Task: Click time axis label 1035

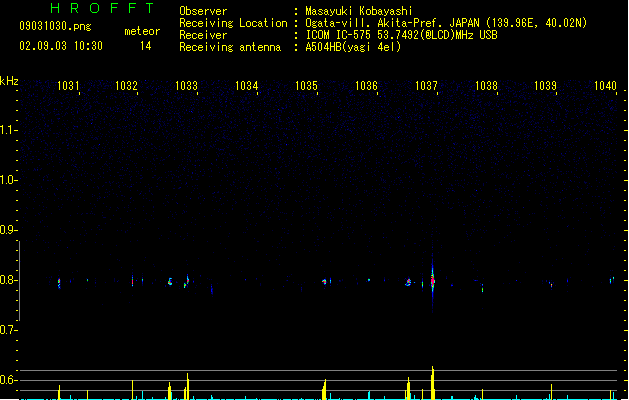Action: [x=306, y=86]
